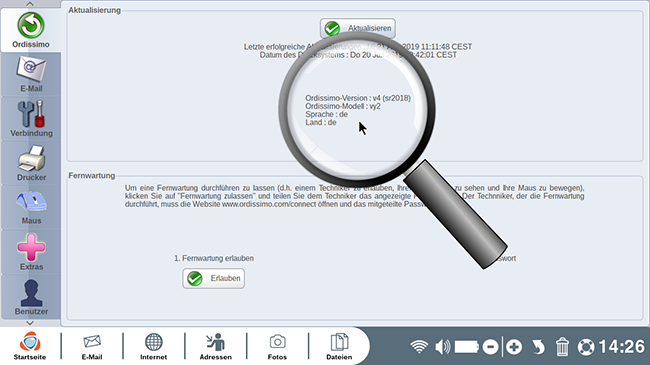Click the speaker volume icon

tap(443, 347)
